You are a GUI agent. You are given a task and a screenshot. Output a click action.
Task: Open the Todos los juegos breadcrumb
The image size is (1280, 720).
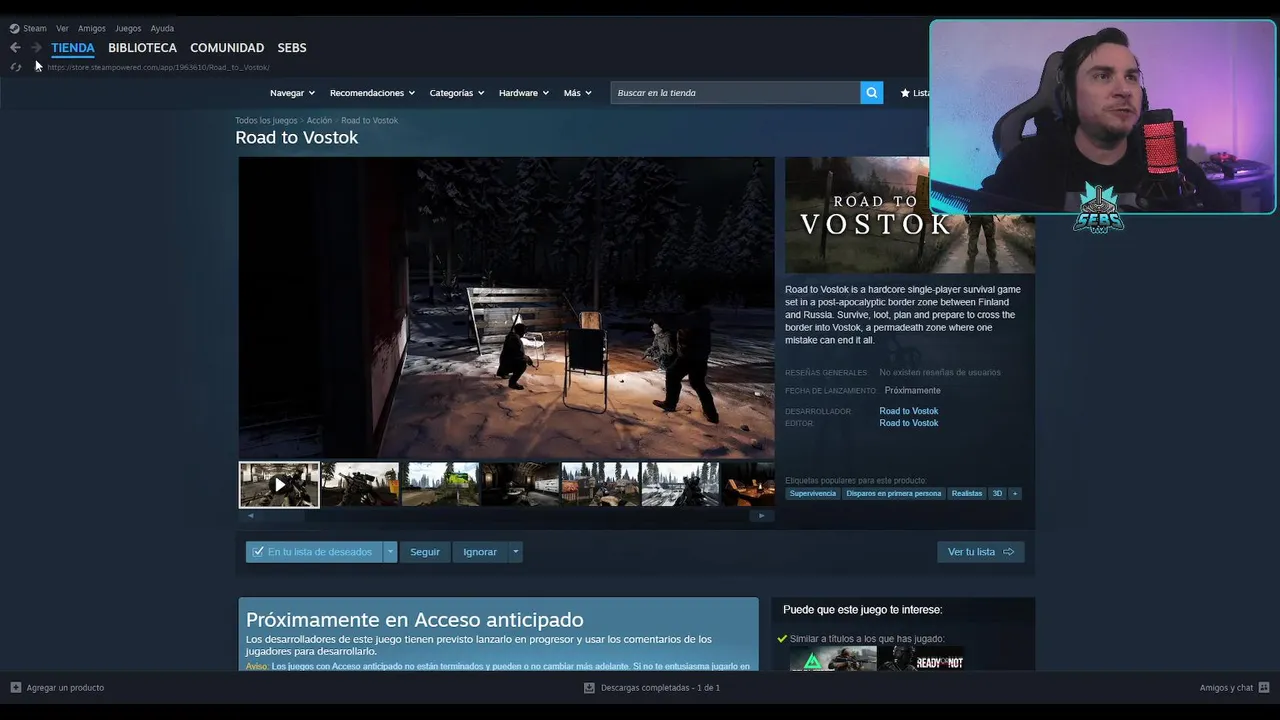[266, 120]
